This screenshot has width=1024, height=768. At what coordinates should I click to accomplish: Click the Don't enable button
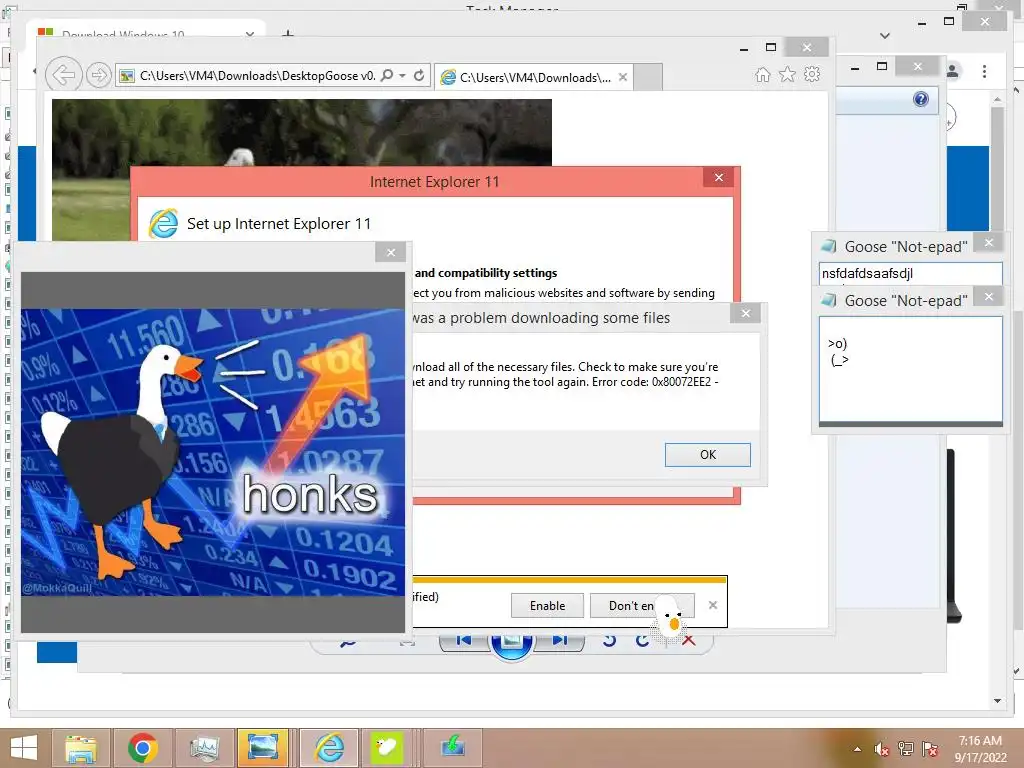click(642, 605)
